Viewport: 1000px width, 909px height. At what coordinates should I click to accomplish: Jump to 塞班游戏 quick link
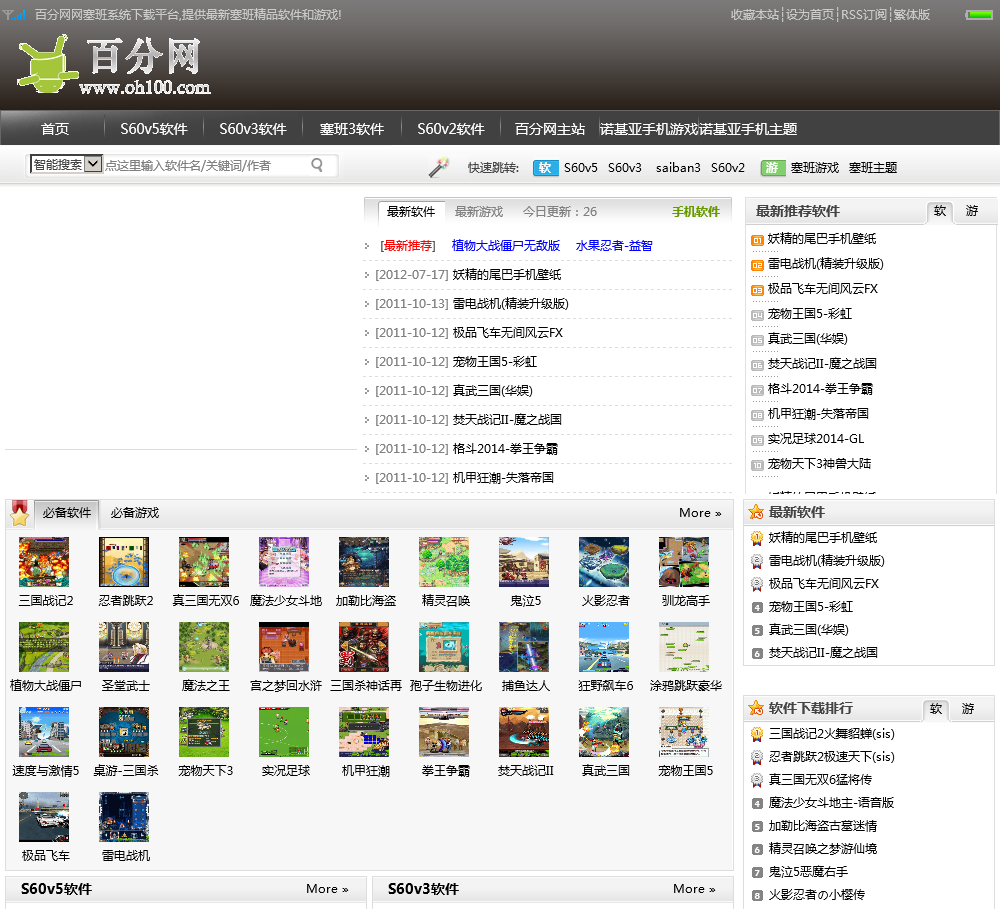(x=814, y=168)
